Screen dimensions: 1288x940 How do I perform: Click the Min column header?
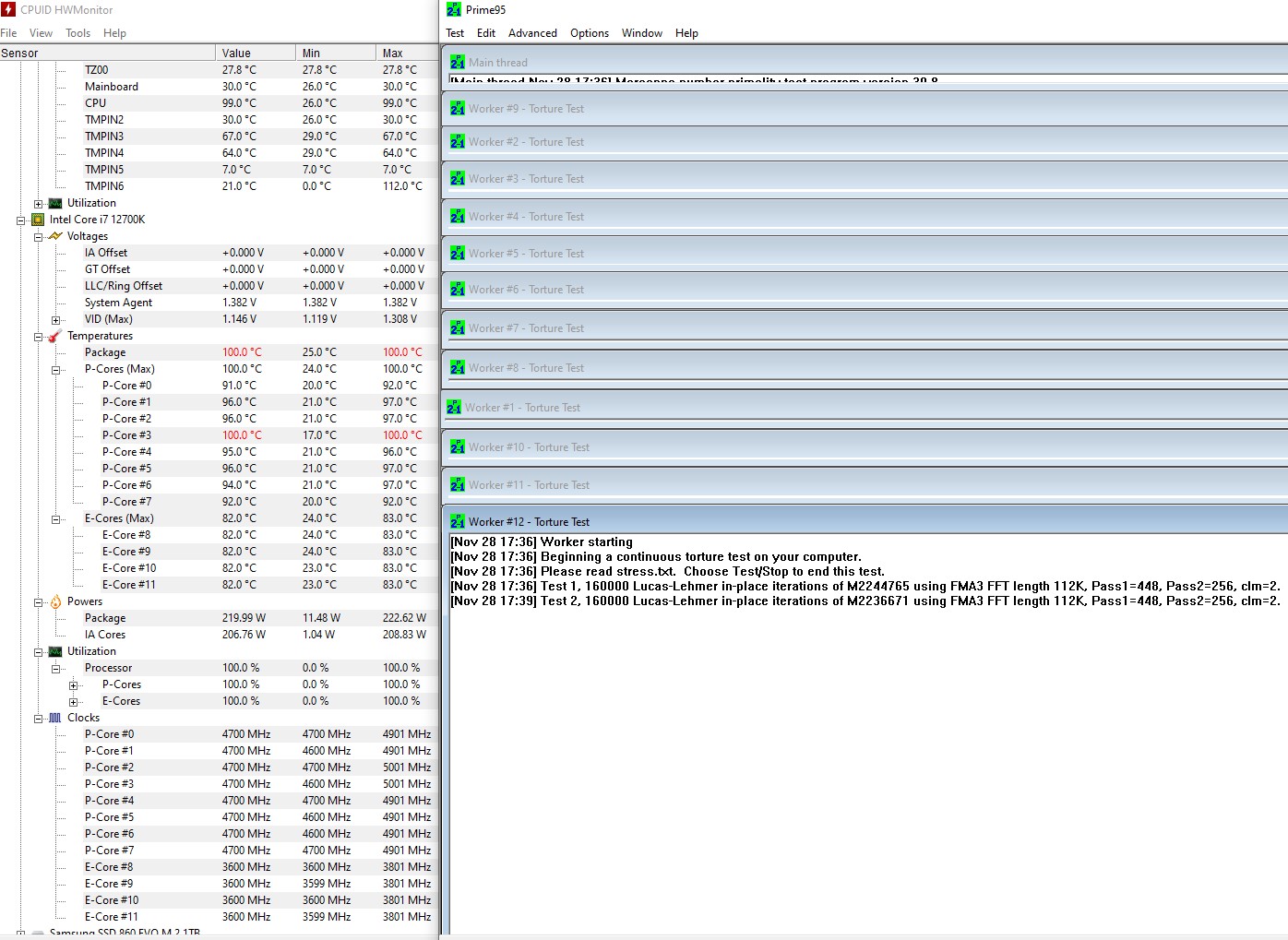click(336, 53)
